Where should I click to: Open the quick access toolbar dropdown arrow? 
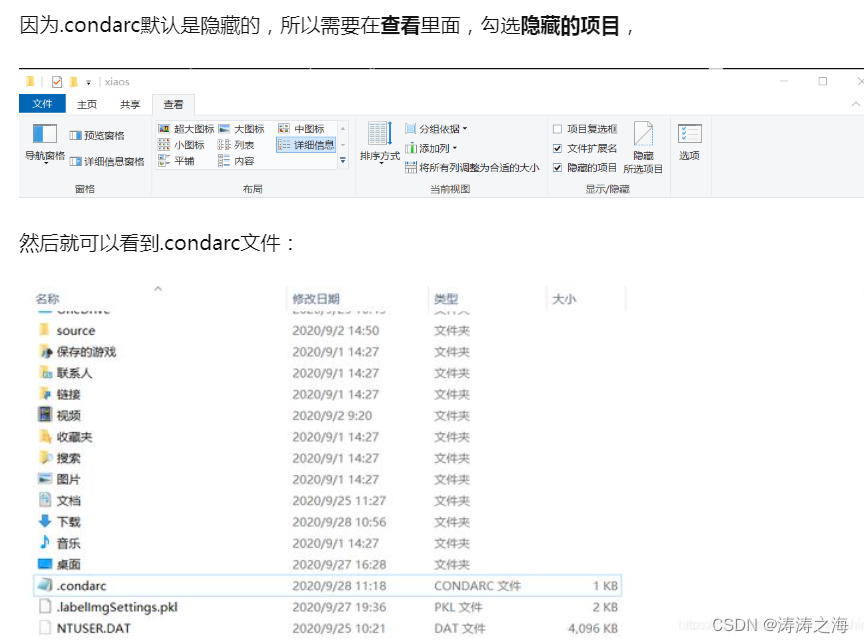tap(88, 83)
